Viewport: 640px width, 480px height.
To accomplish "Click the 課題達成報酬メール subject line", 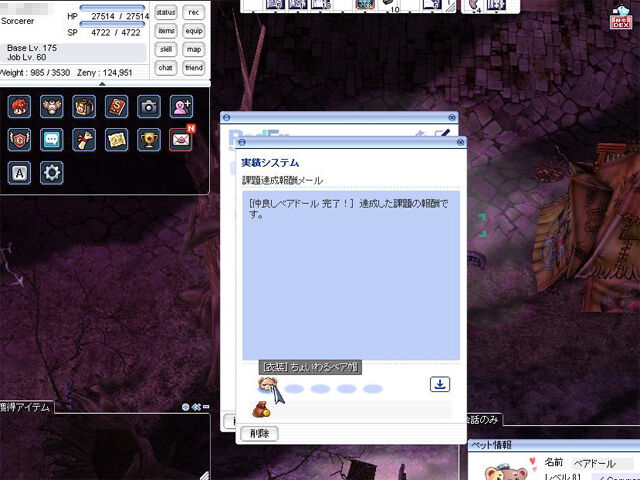I will [282, 180].
